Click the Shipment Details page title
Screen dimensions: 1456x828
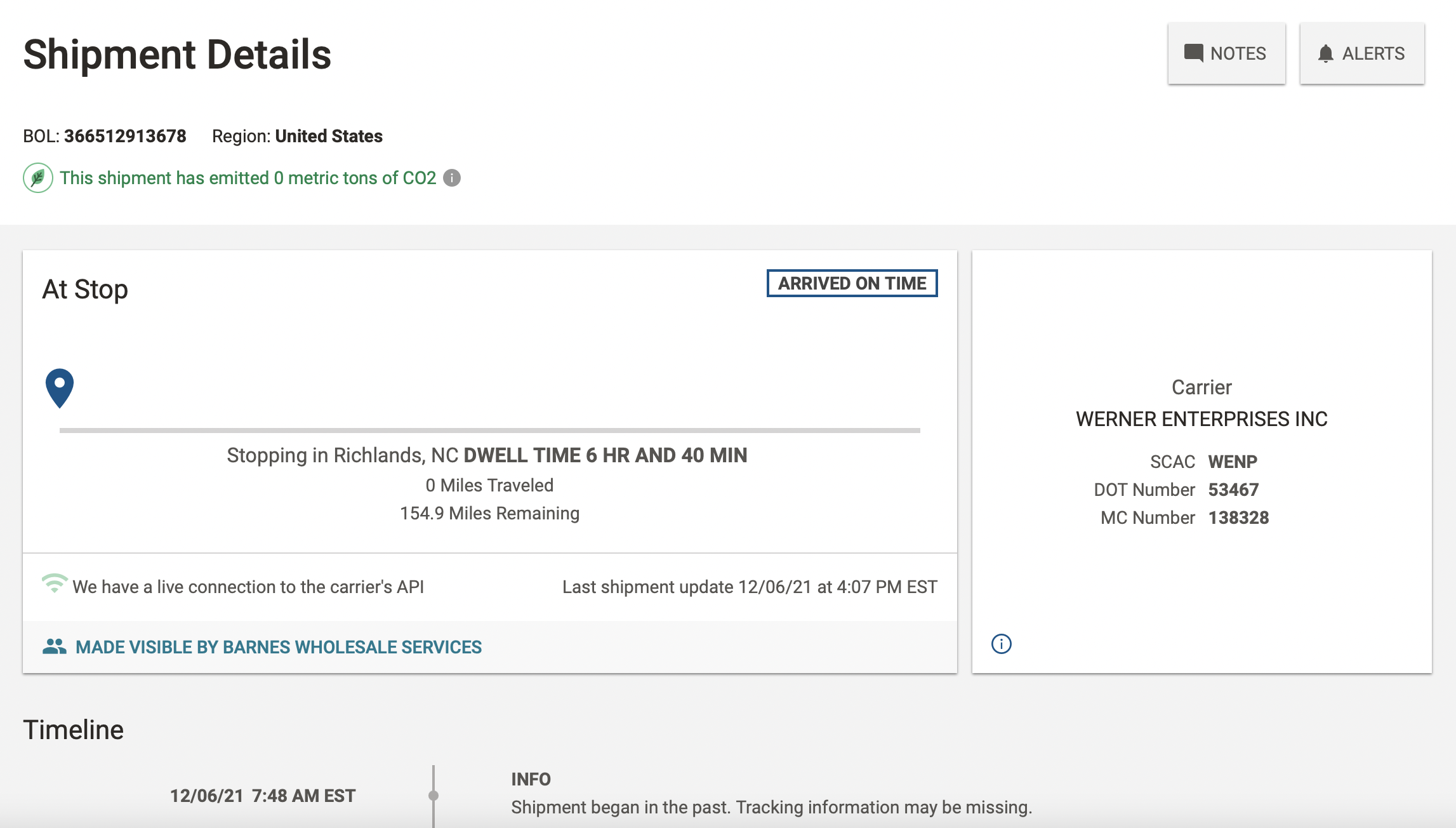point(177,54)
